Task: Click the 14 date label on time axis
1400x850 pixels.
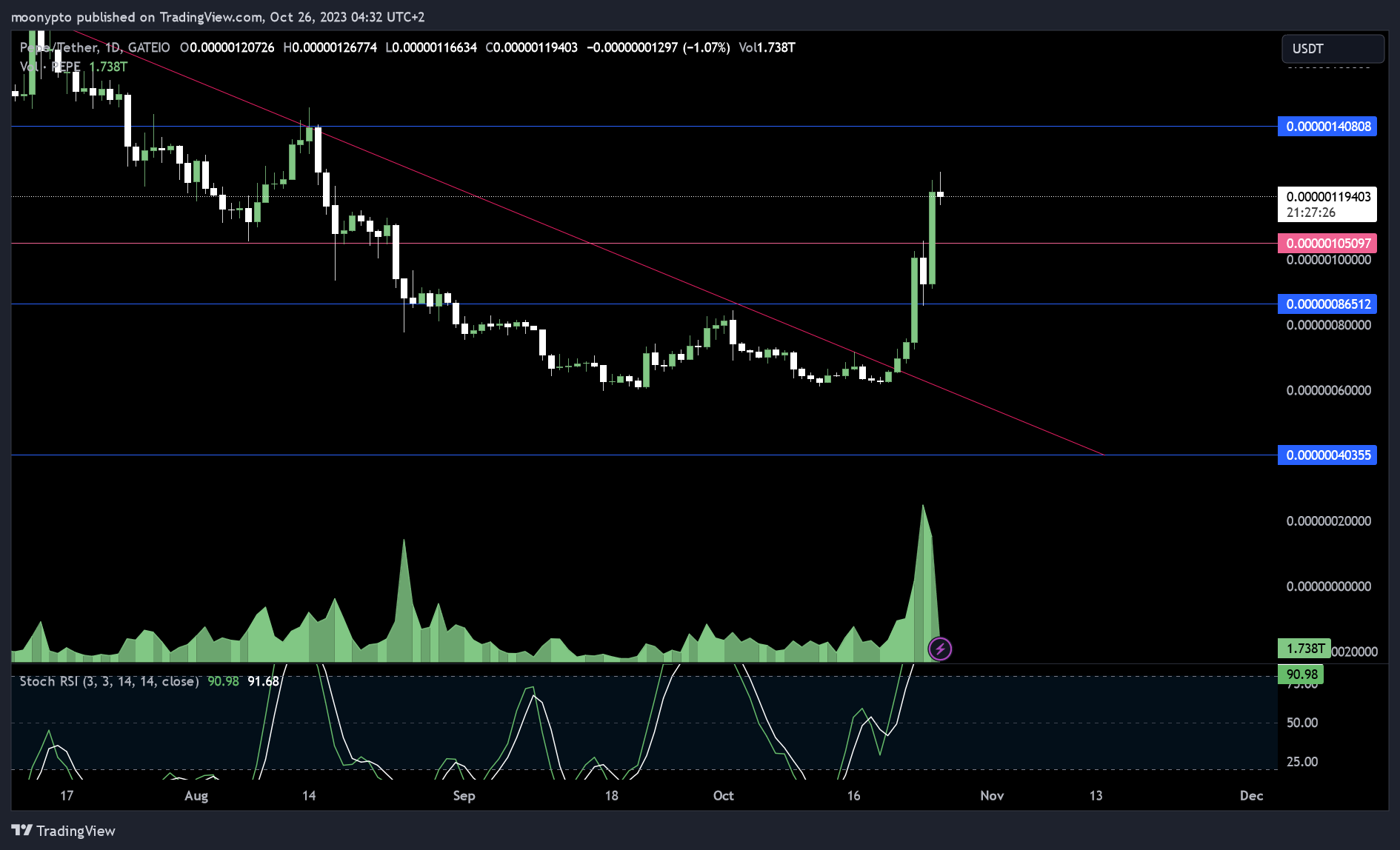Action: point(309,796)
